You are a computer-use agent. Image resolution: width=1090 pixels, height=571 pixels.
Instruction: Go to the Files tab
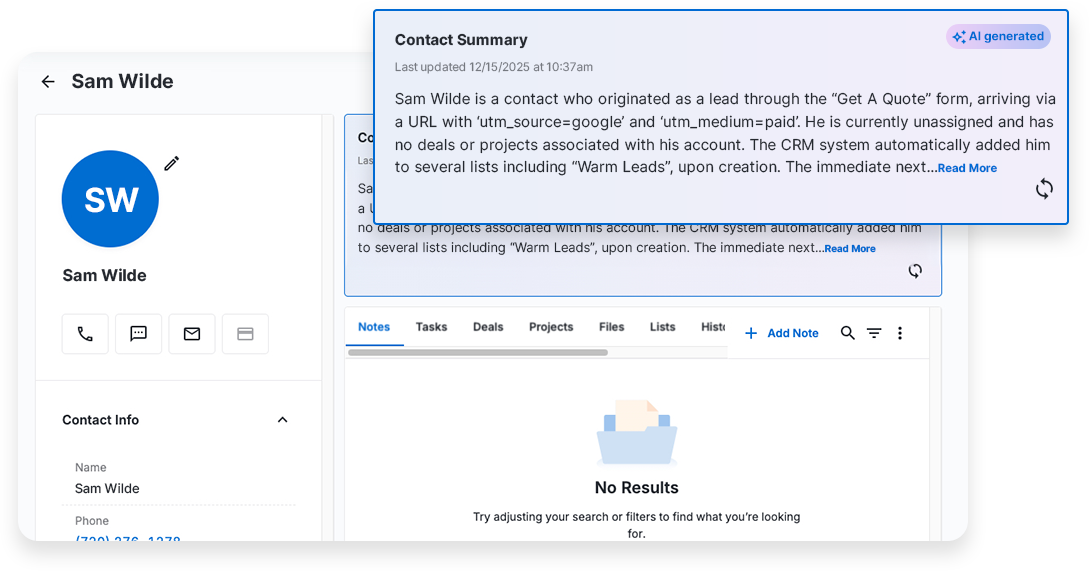tap(611, 327)
